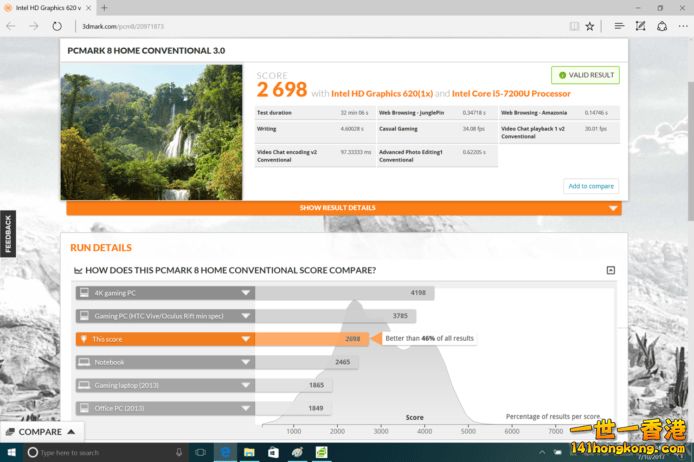Click the 4198 score bar
This screenshot has height=462, width=694.
pyautogui.click(x=344, y=293)
